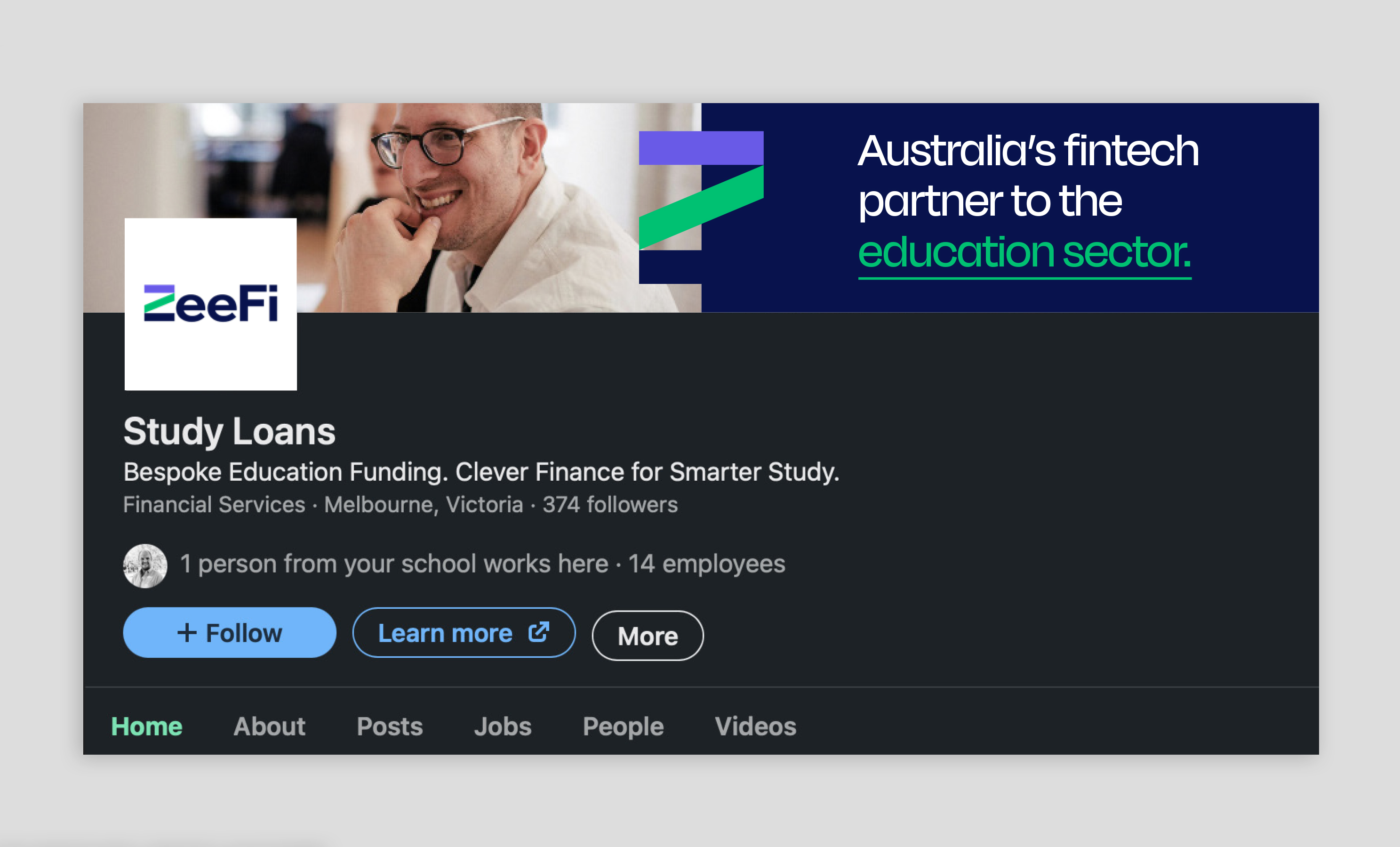Click '1 person from your school works here'
The width and height of the screenshot is (1400, 847).
pos(394,564)
